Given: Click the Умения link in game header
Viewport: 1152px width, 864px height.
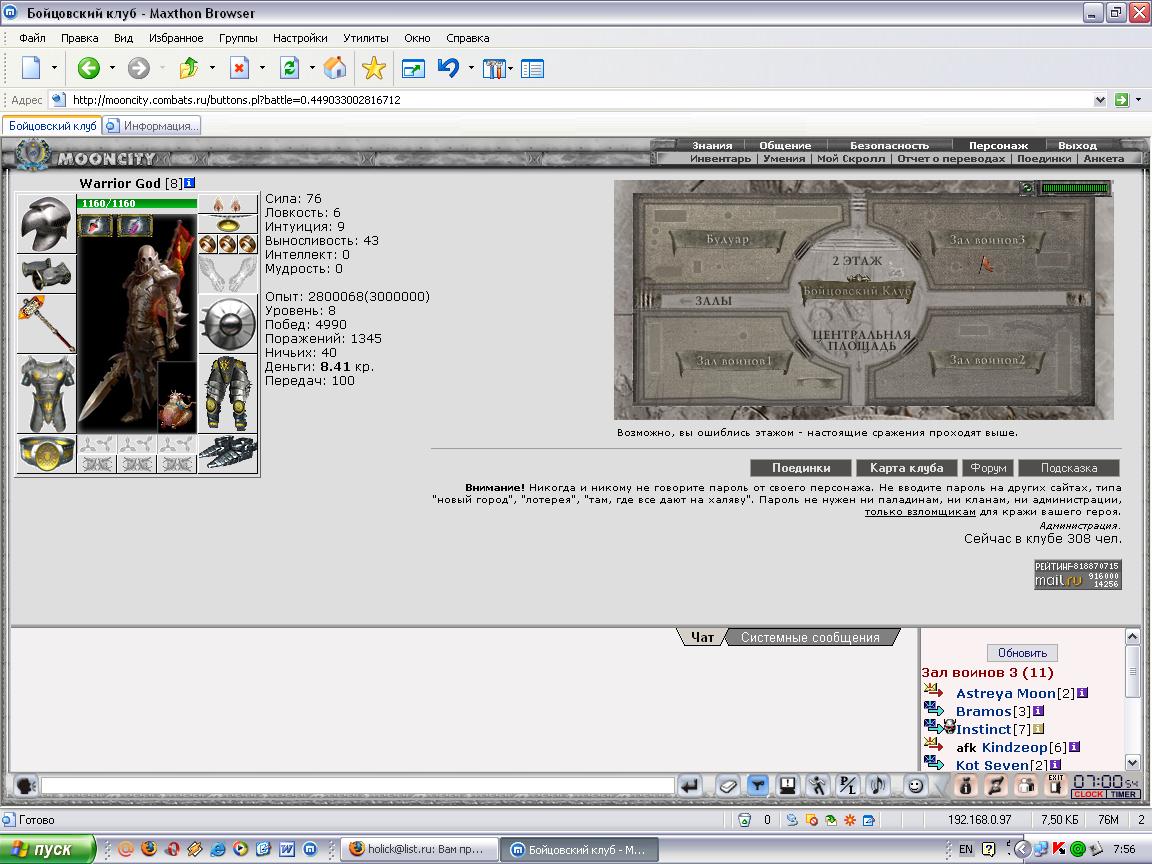Looking at the screenshot, I should tap(784, 158).
